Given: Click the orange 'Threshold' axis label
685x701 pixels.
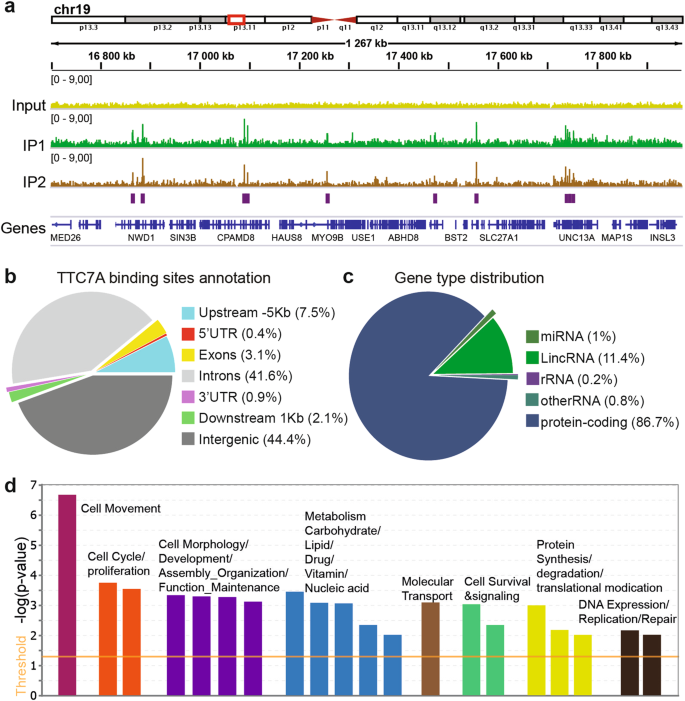Looking at the screenshot, I should (21, 666).
